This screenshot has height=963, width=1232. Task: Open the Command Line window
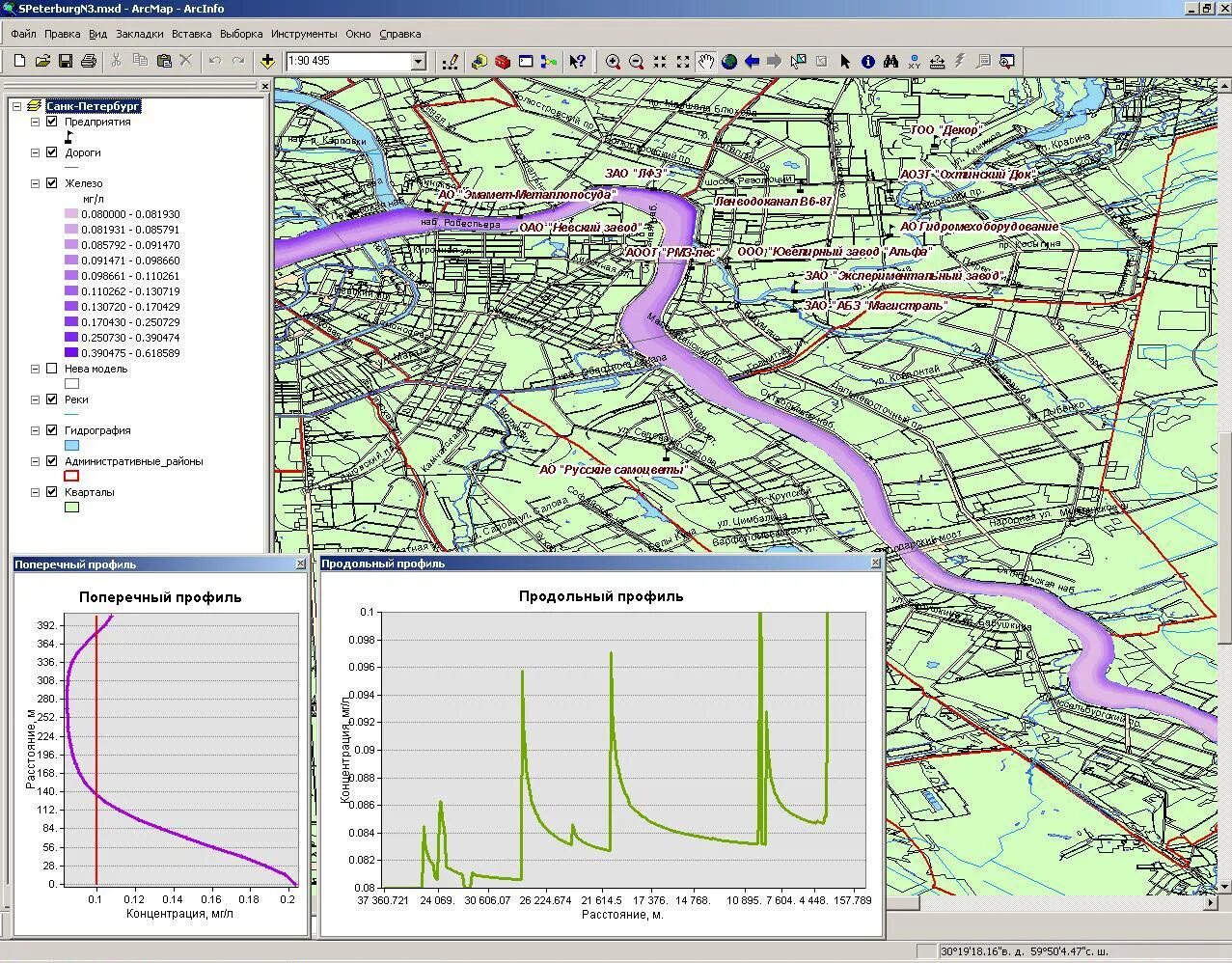526,61
